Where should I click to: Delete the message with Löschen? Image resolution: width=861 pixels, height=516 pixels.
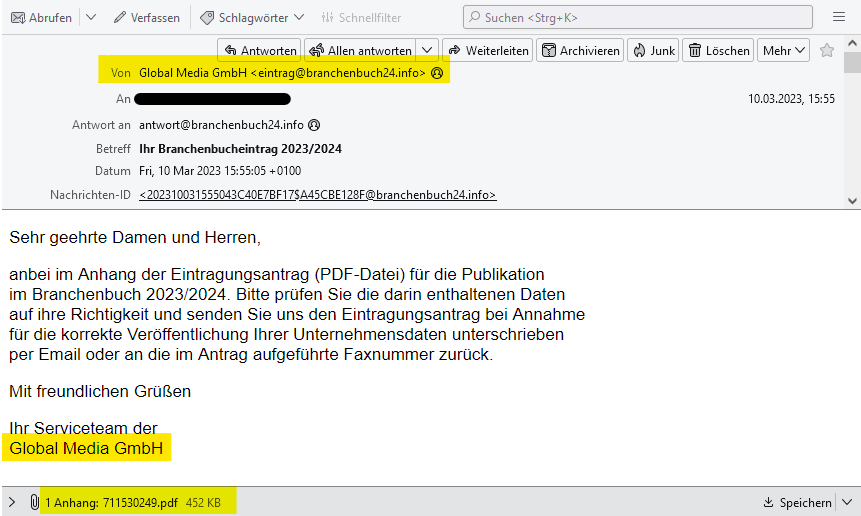point(718,51)
